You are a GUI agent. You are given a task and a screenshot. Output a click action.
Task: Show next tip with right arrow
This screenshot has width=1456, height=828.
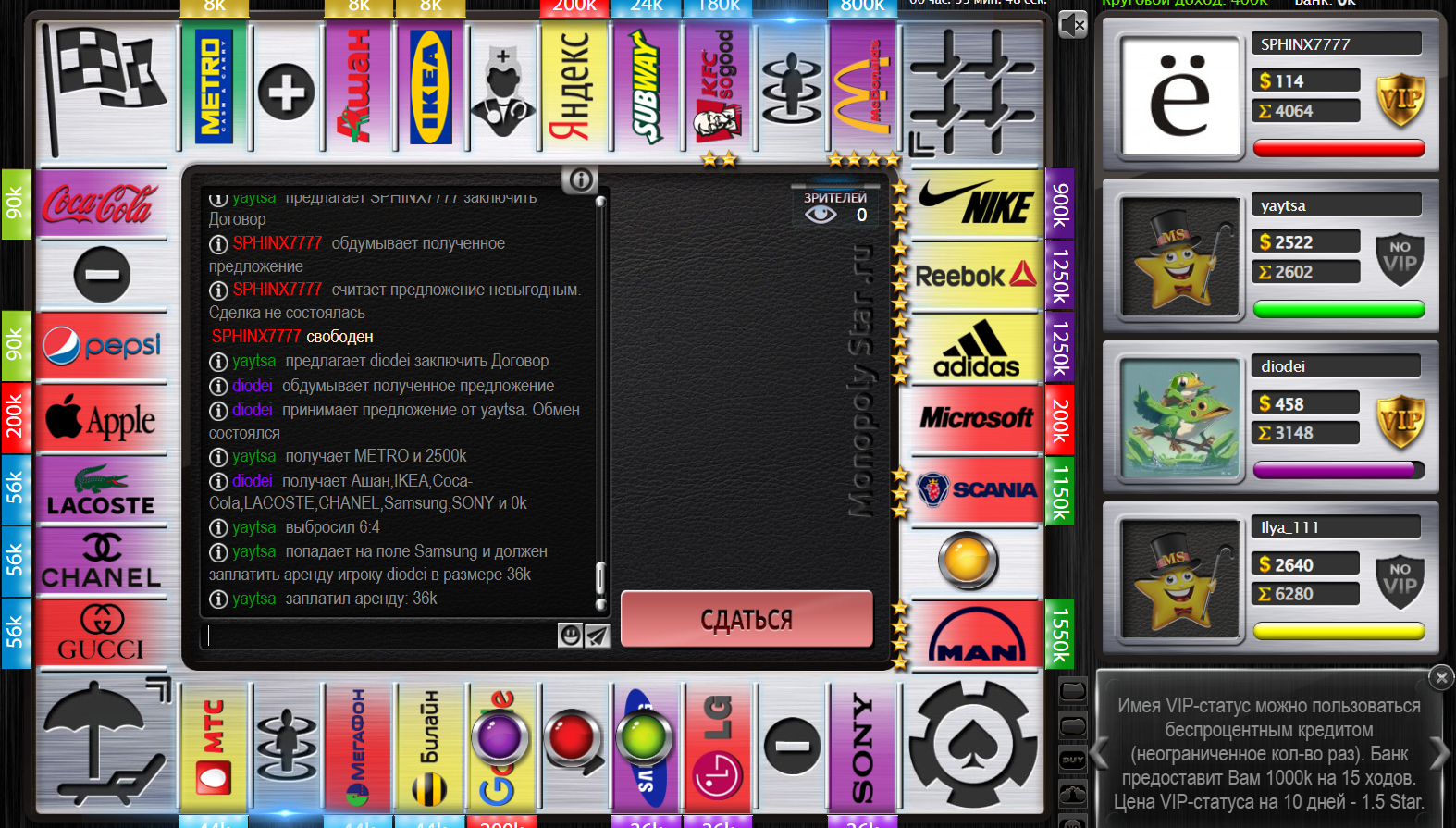click(1440, 753)
